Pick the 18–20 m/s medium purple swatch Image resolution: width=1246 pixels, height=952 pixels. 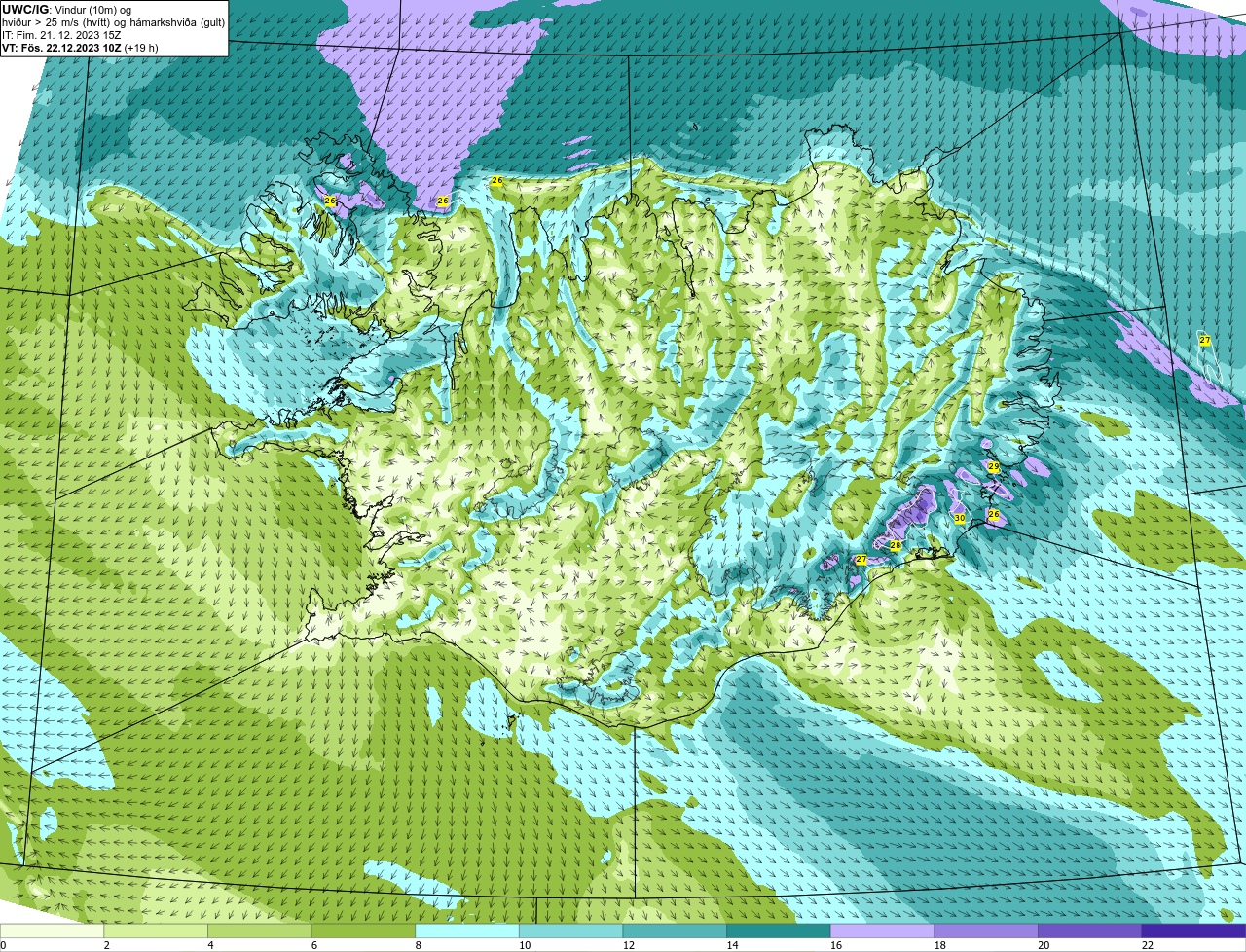[x=986, y=931]
